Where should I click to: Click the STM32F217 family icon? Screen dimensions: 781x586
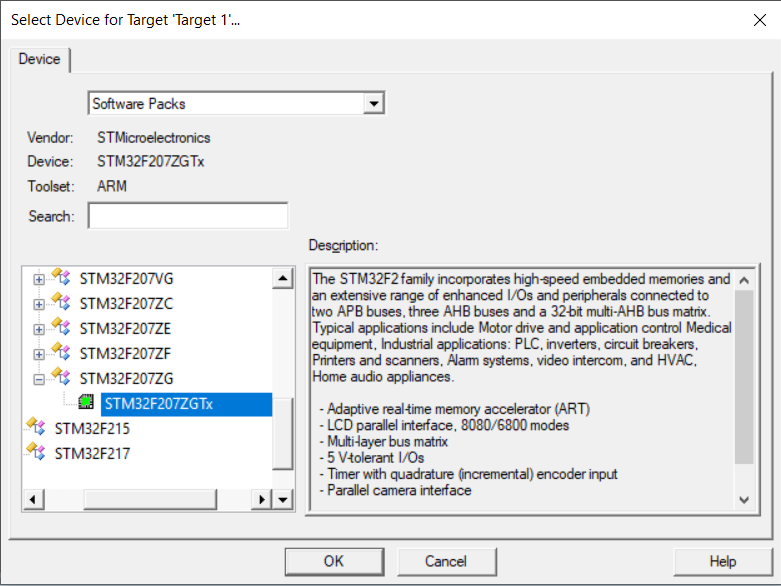coord(36,451)
